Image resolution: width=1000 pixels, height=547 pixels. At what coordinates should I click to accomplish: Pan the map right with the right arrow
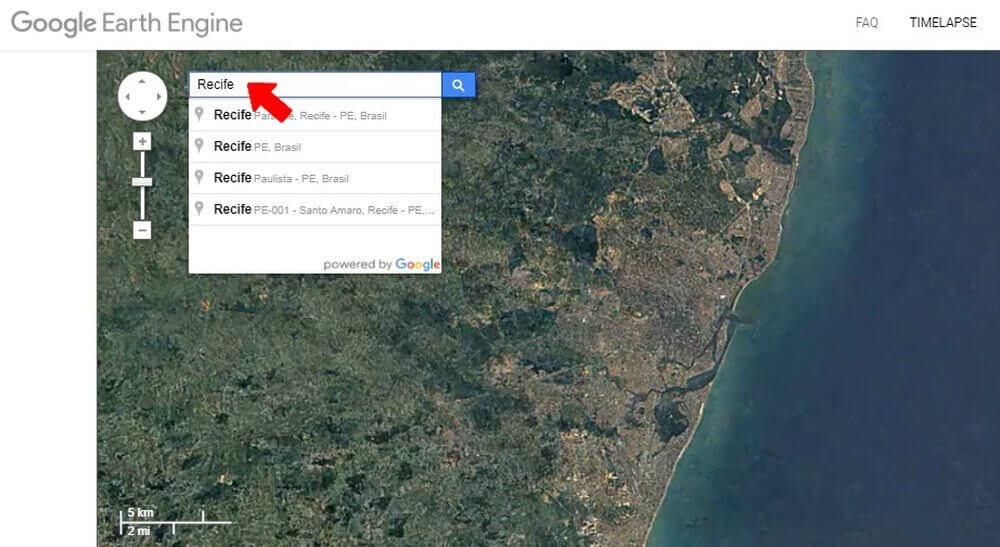(158, 96)
